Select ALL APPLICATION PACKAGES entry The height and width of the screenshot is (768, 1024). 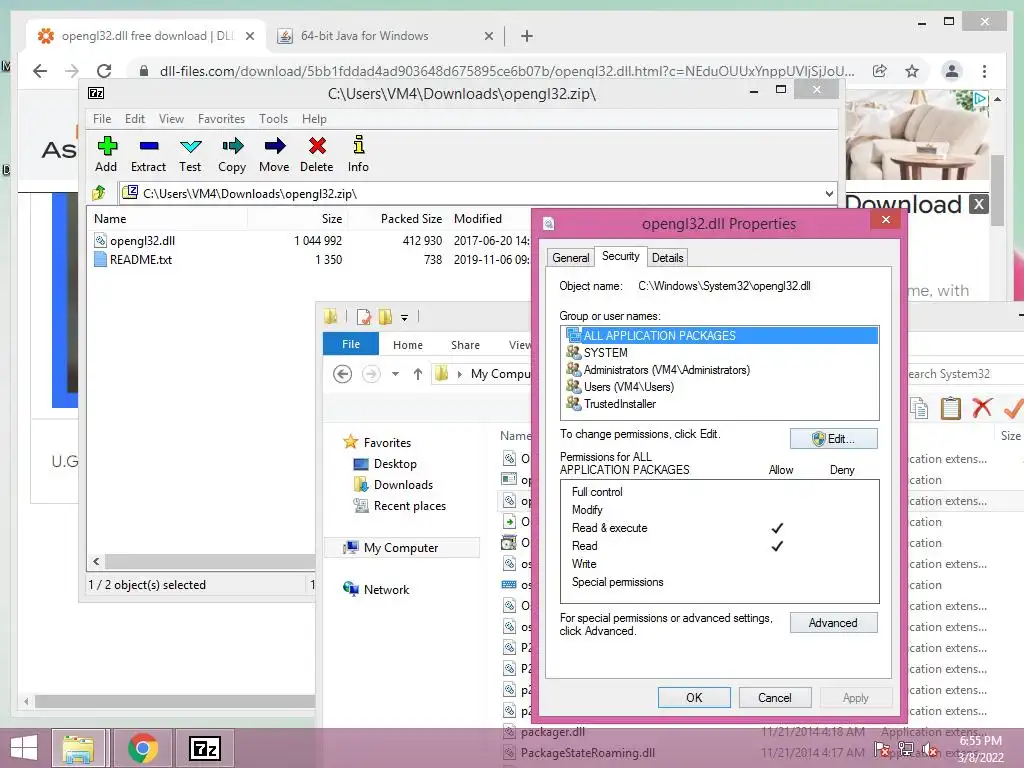click(x=720, y=336)
